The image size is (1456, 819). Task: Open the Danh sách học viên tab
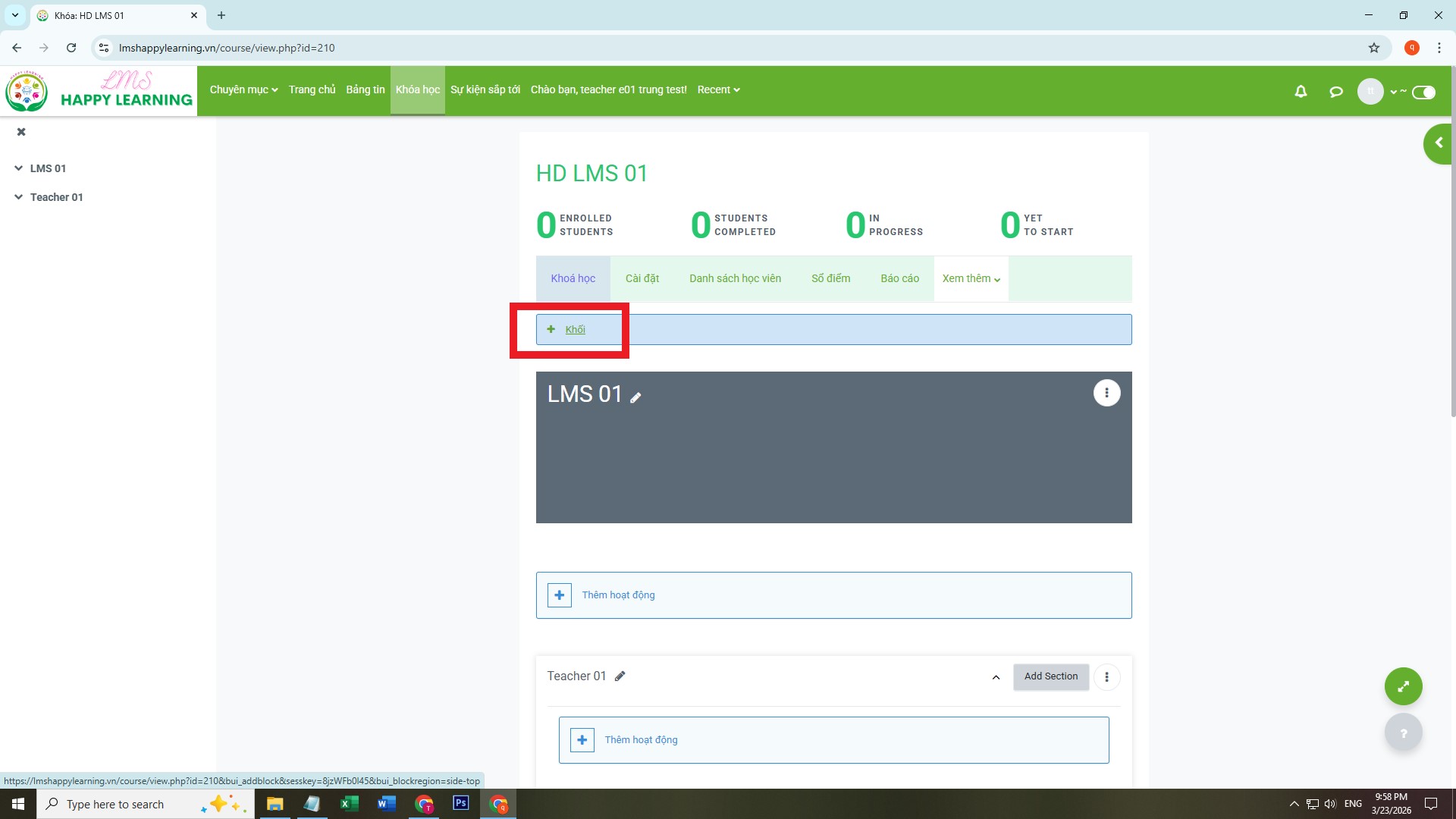pyautogui.click(x=734, y=278)
